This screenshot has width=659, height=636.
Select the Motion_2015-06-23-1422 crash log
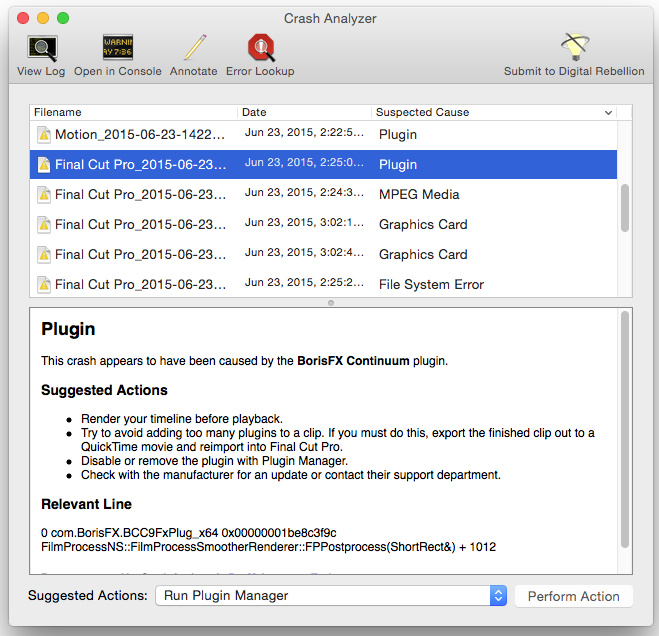tap(323, 135)
